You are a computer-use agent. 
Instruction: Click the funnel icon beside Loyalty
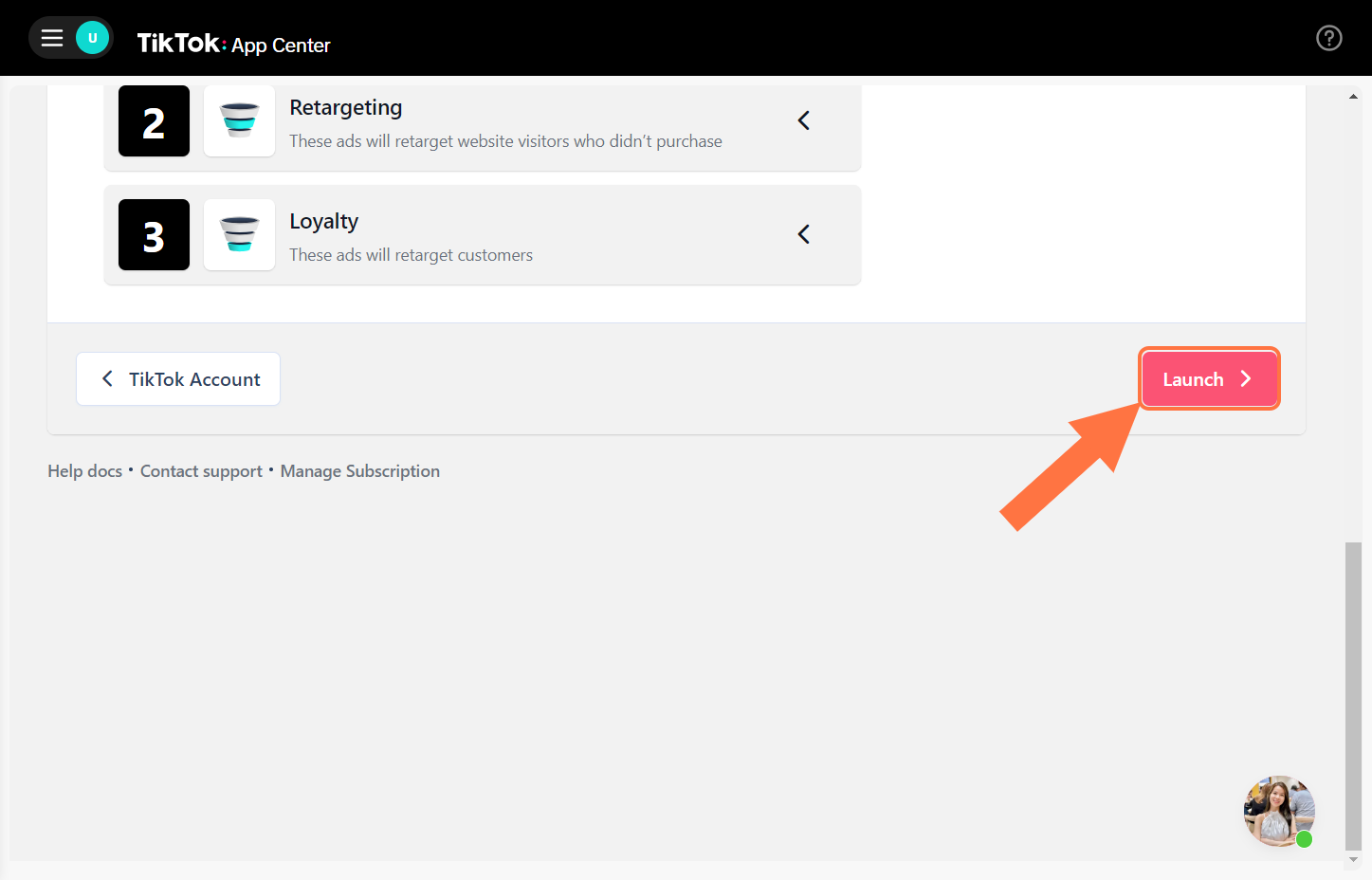(x=239, y=234)
